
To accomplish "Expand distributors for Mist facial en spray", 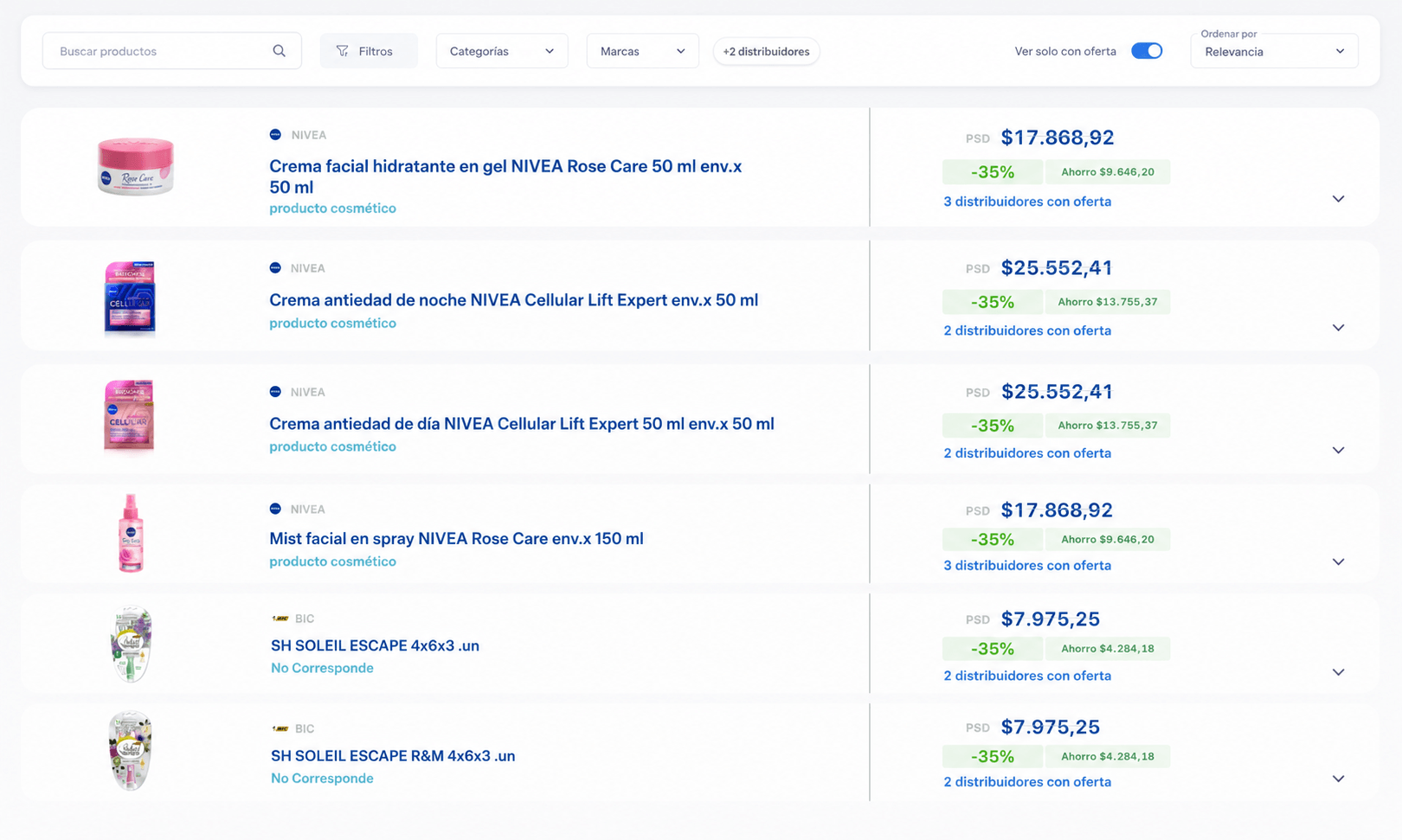I will 1338,562.
